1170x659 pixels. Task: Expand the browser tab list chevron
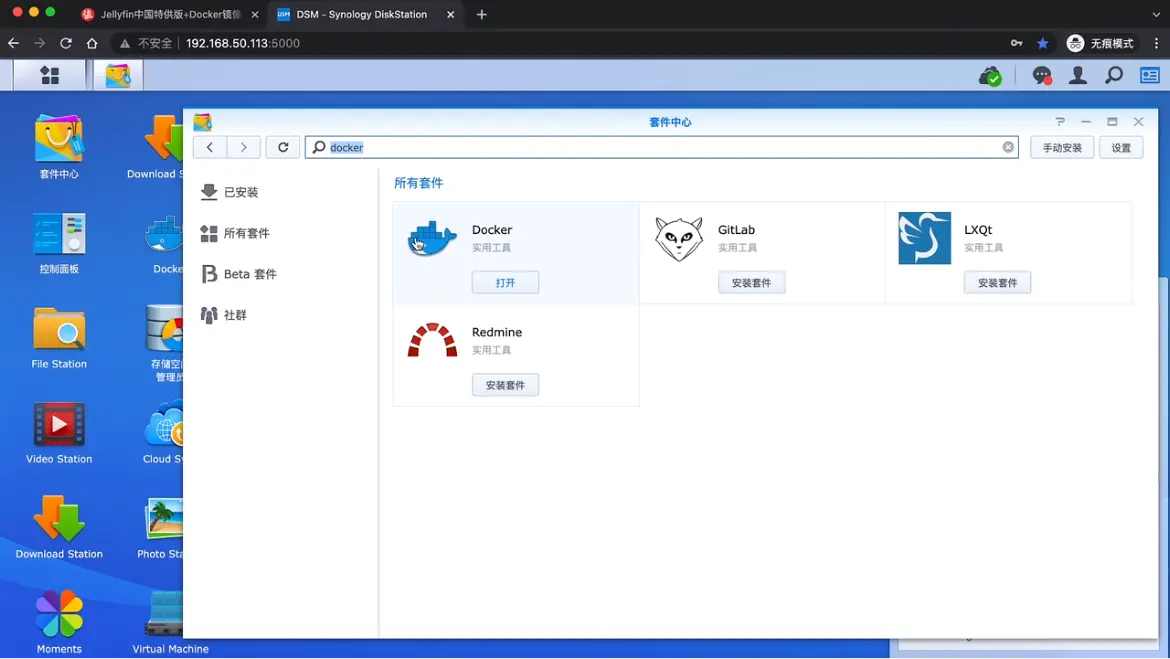coord(1156,15)
